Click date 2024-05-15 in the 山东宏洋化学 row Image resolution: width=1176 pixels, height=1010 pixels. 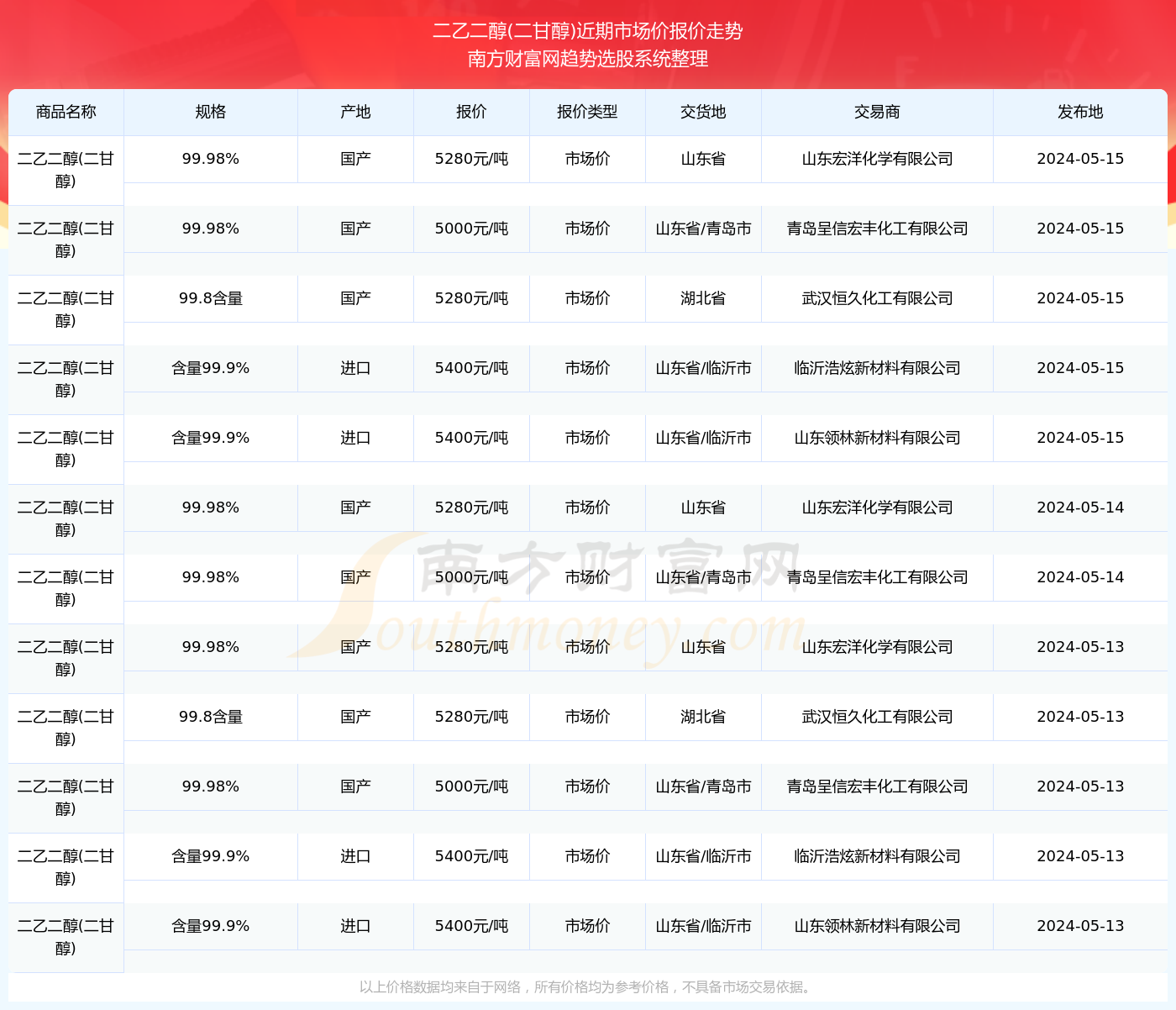[1080, 159]
